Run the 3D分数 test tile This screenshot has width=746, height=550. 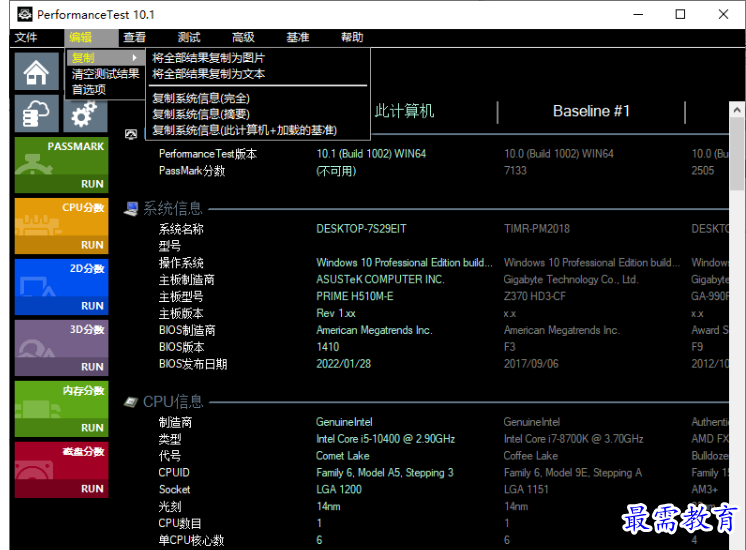point(61,348)
